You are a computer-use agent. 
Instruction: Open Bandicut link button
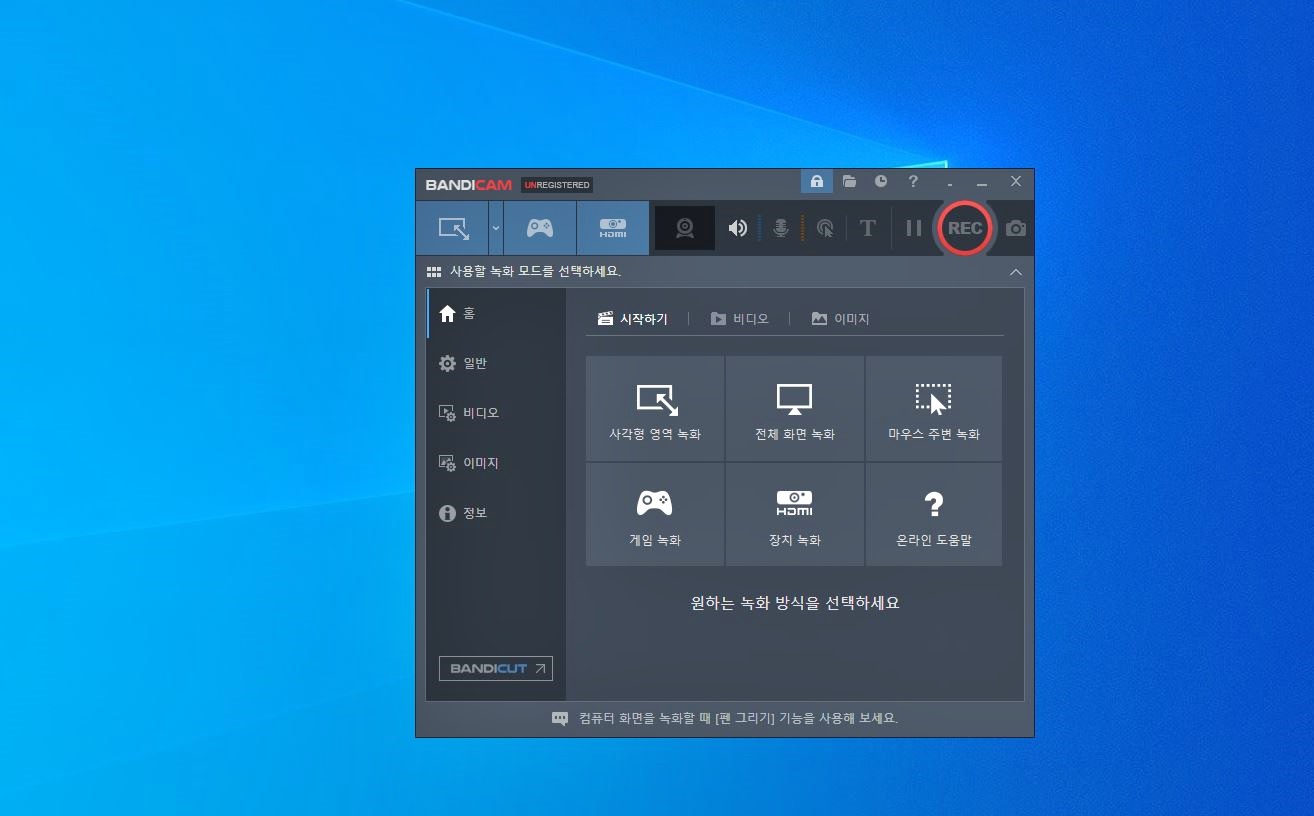[496, 668]
